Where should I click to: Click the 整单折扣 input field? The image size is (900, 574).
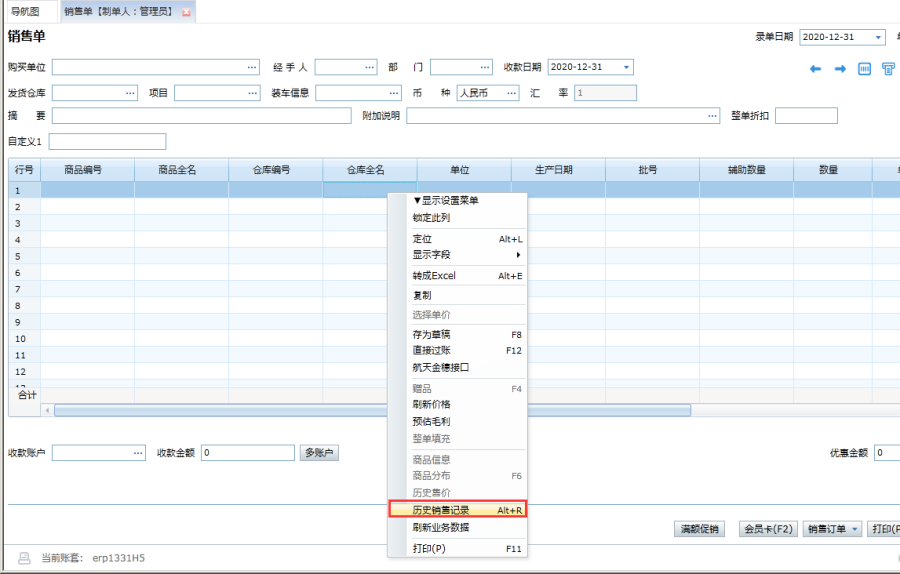(805, 116)
